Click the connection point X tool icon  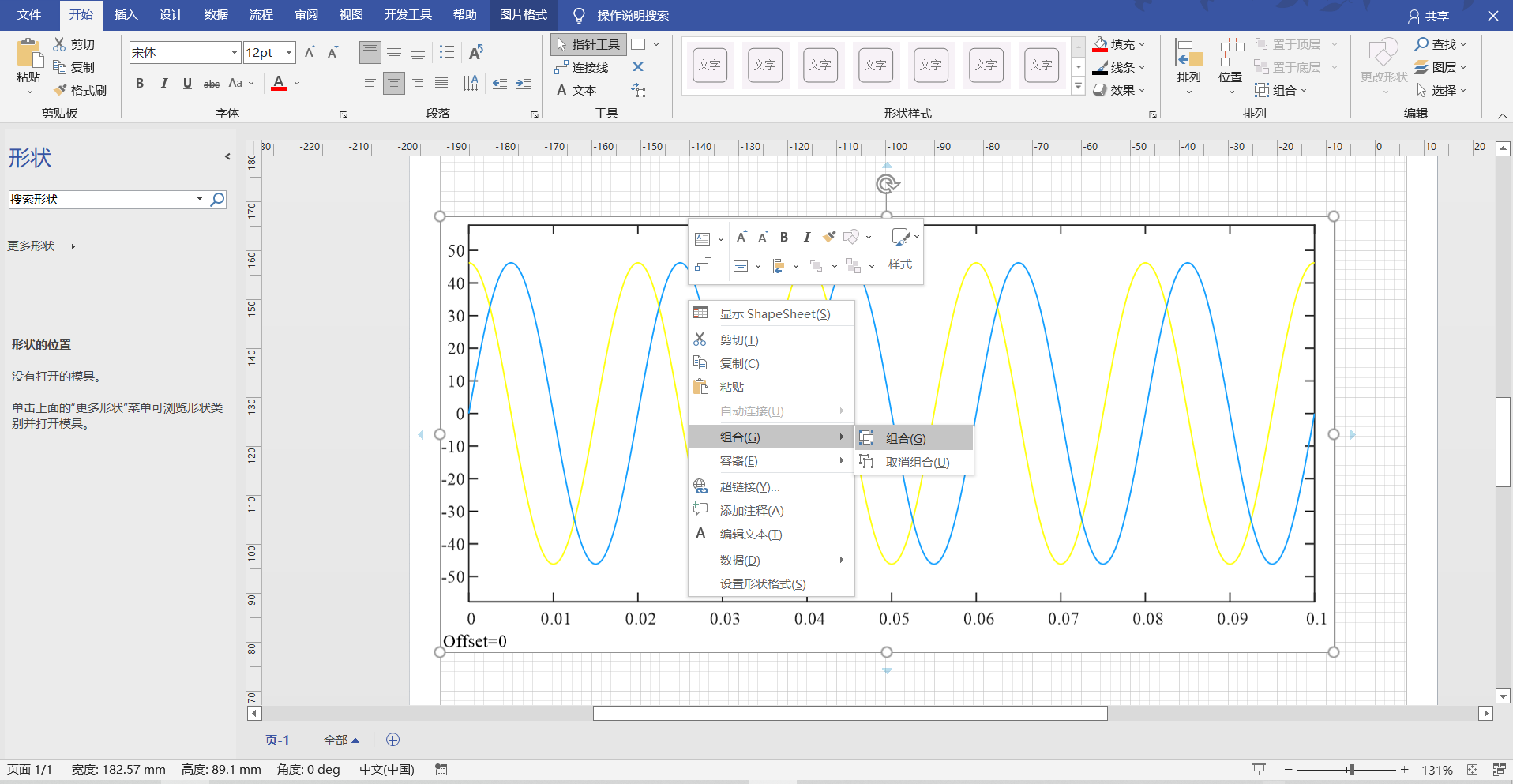click(x=638, y=67)
